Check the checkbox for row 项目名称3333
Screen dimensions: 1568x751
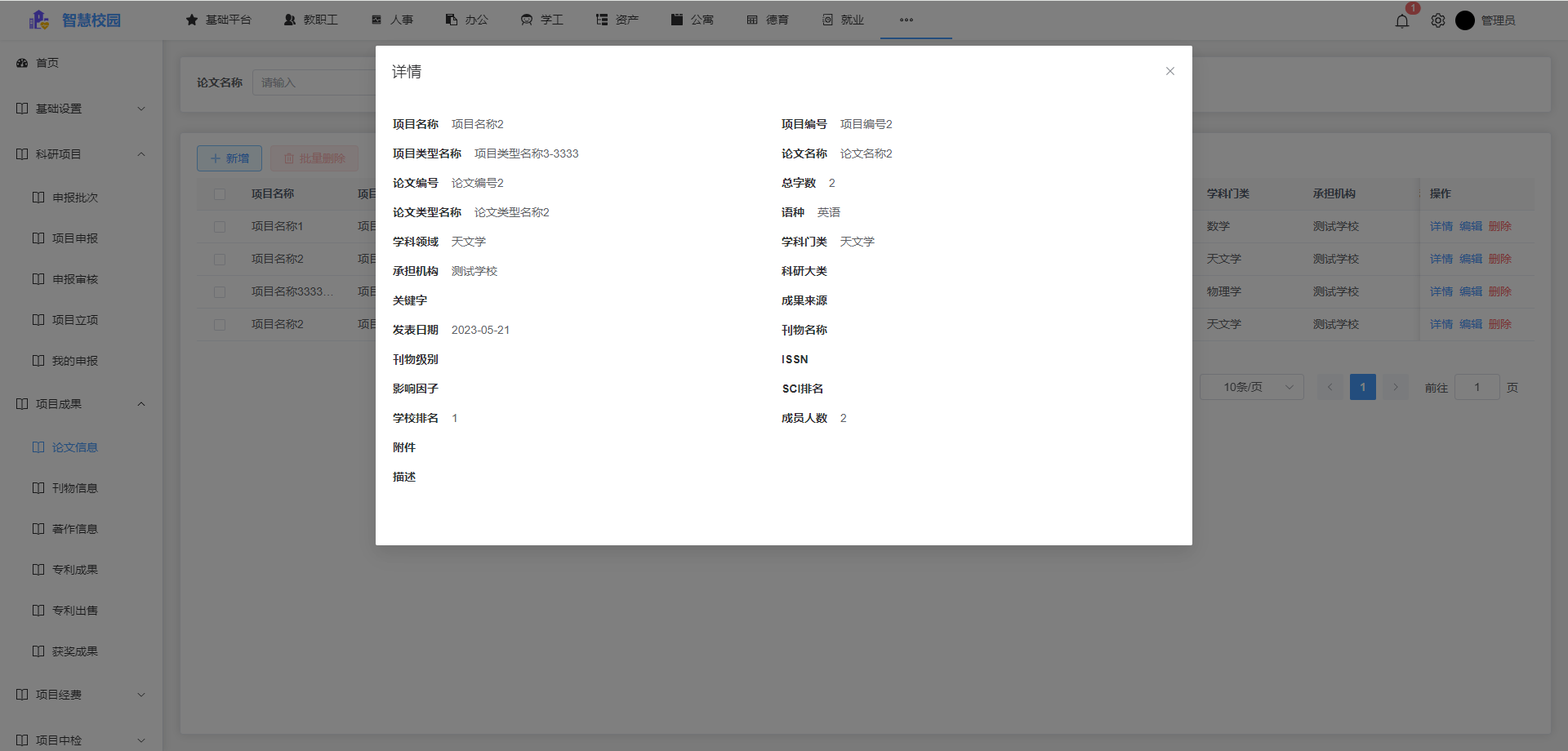pos(219,291)
